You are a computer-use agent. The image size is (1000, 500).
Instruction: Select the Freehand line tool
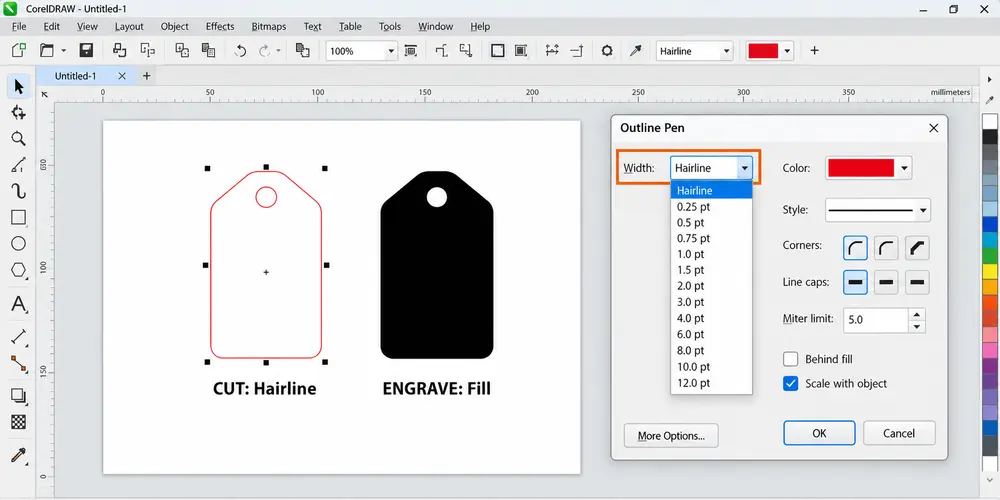coord(18,165)
